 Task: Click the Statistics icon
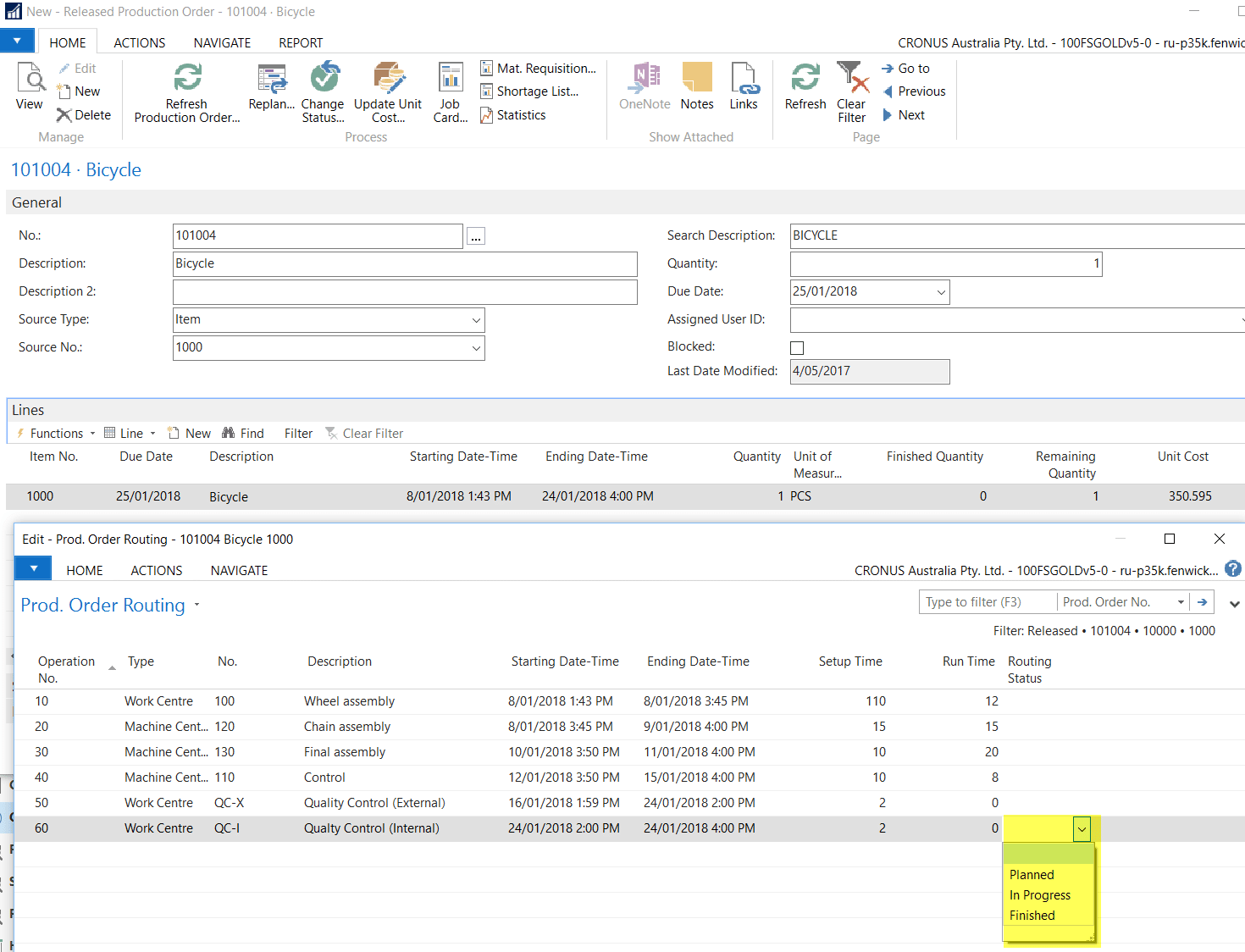487,114
